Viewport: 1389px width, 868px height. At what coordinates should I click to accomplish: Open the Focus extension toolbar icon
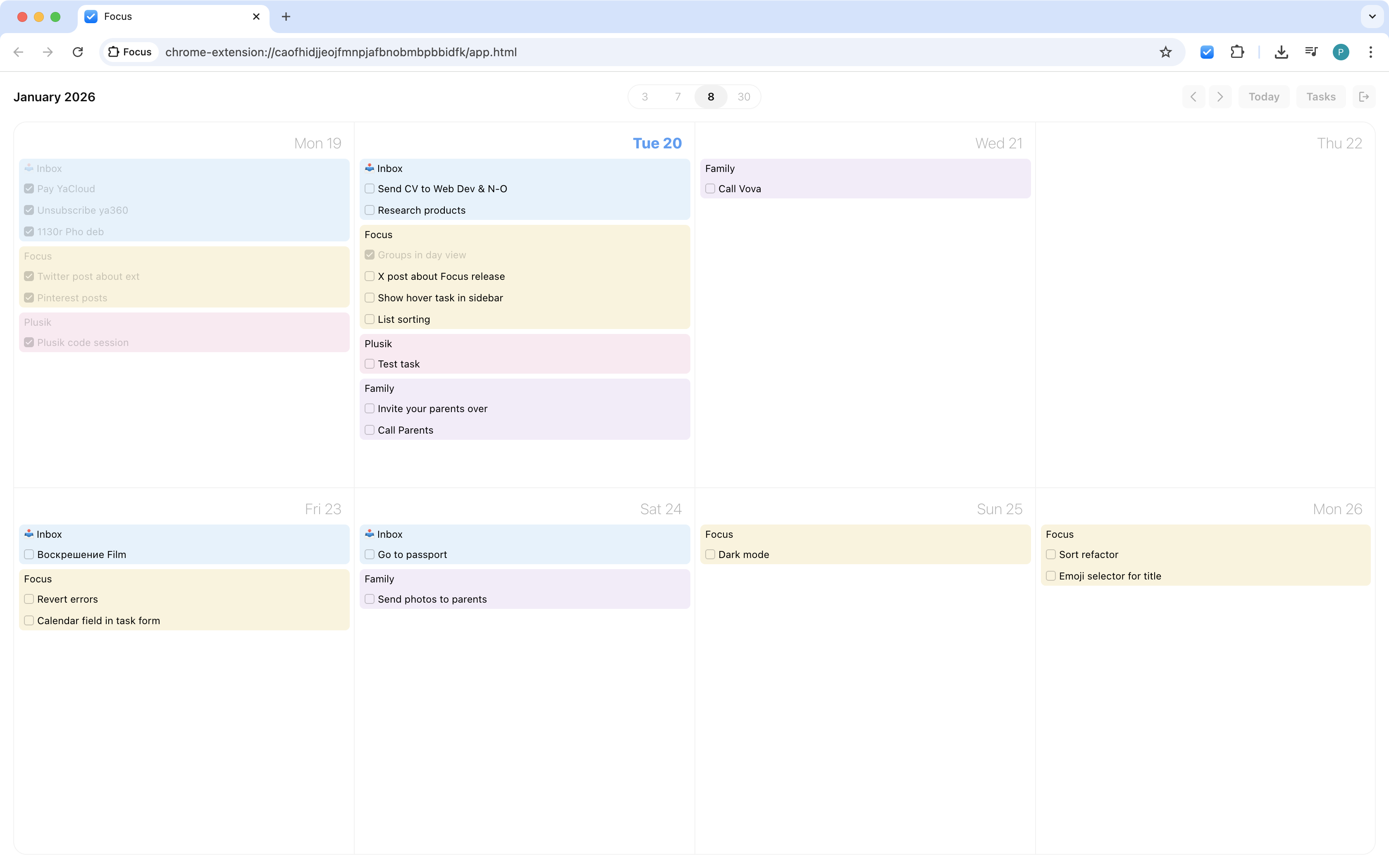1206,52
